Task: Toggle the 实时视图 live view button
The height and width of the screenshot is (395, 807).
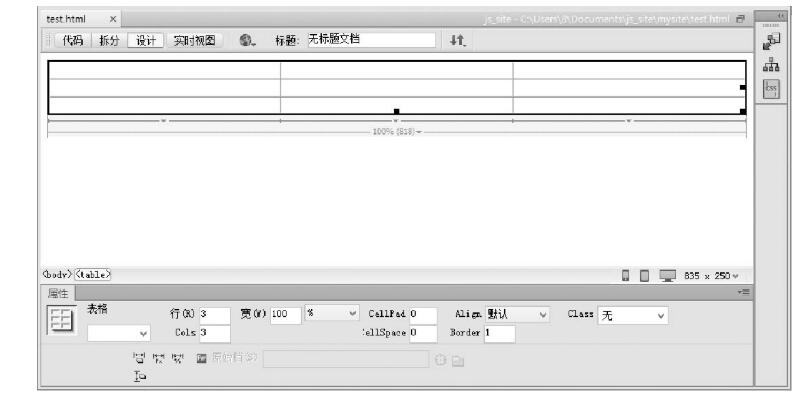Action: point(195,41)
